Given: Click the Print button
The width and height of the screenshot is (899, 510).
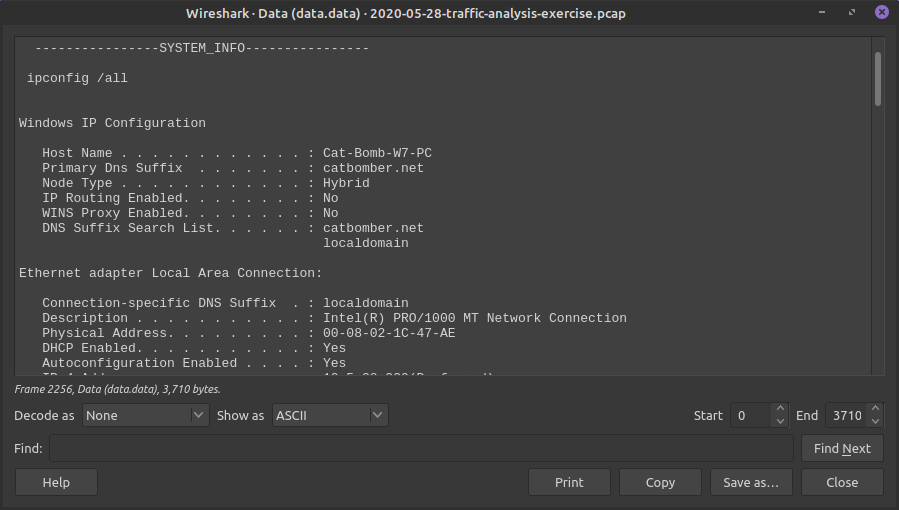Looking at the screenshot, I should coord(569,482).
